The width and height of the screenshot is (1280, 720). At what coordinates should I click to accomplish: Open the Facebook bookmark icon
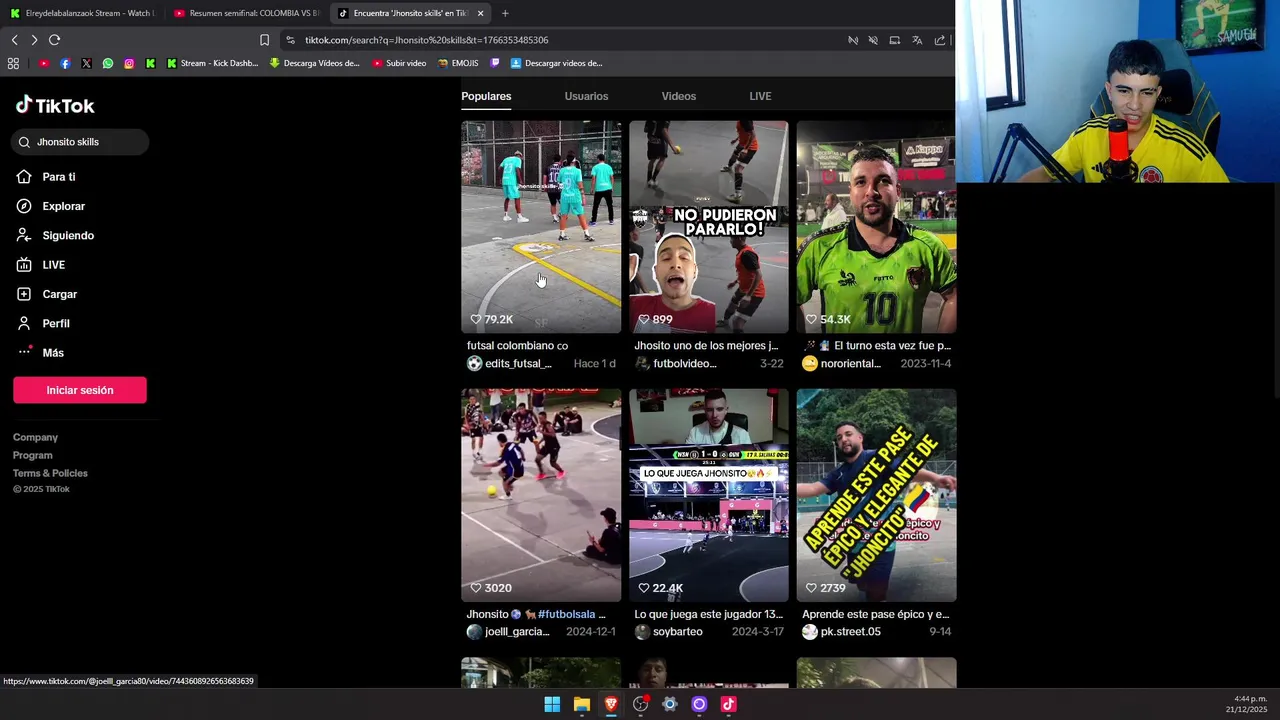65,63
